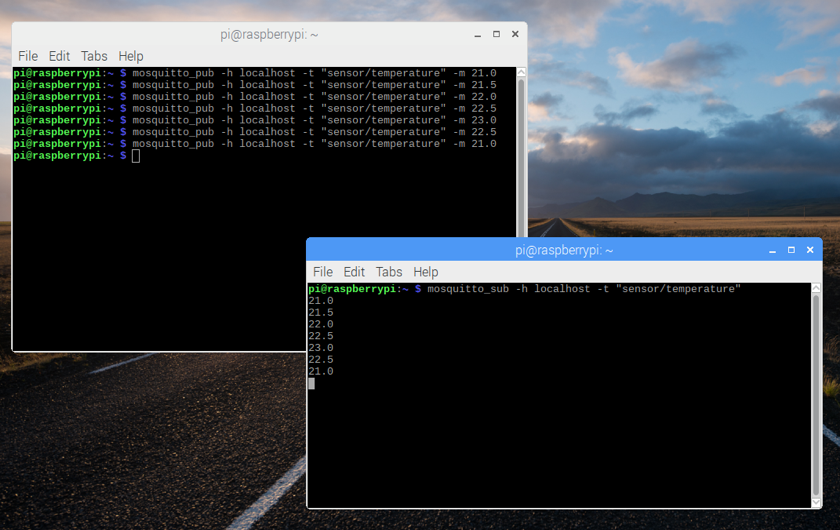Click the received value 22.0 in subscriber output

click(x=321, y=324)
